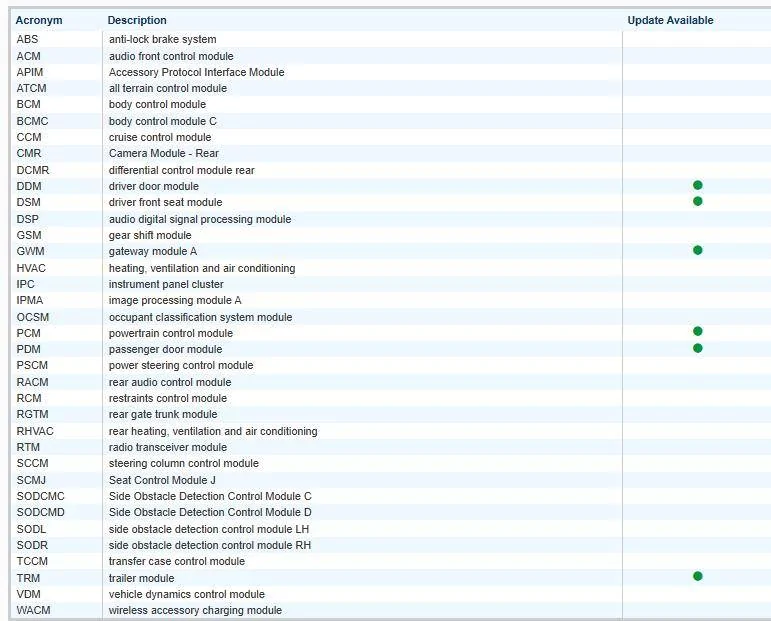Viewport: 771px width, 621px height.
Task: Click the HVAC acronym cell
Action: pos(31,268)
